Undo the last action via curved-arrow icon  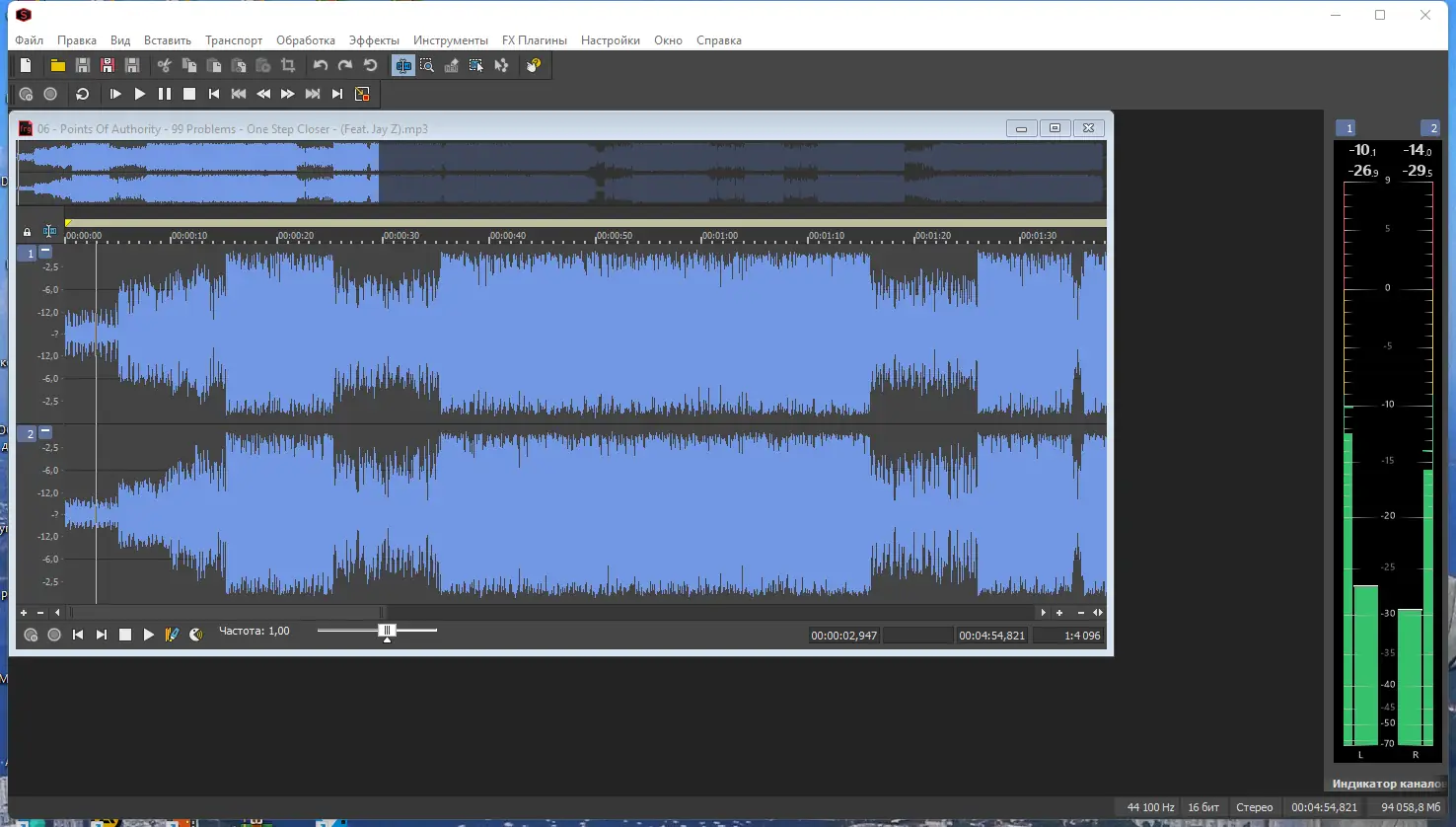pyautogui.click(x=321, y=65)
